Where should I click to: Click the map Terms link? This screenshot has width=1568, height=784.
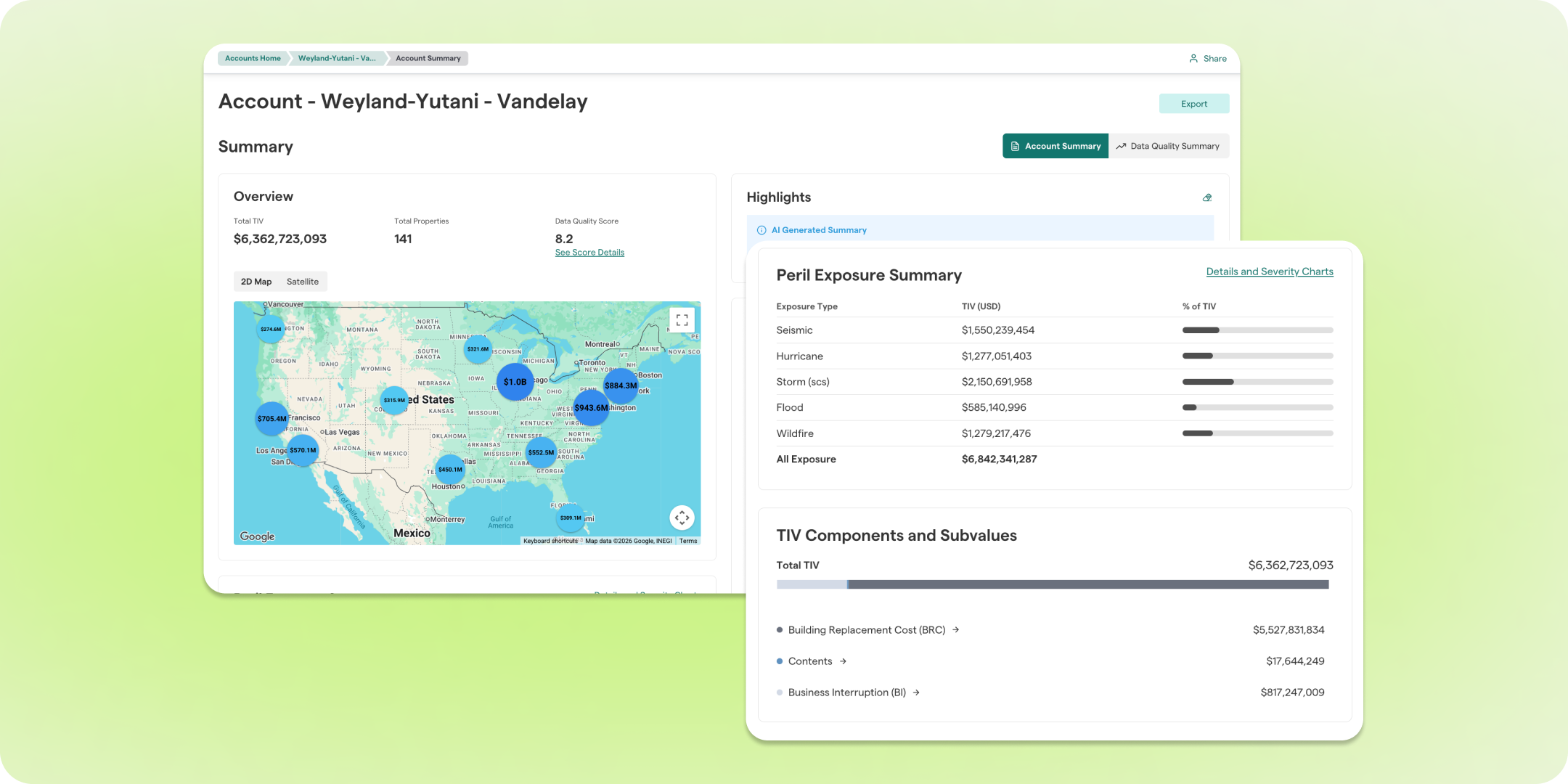(x=688, y=541)
